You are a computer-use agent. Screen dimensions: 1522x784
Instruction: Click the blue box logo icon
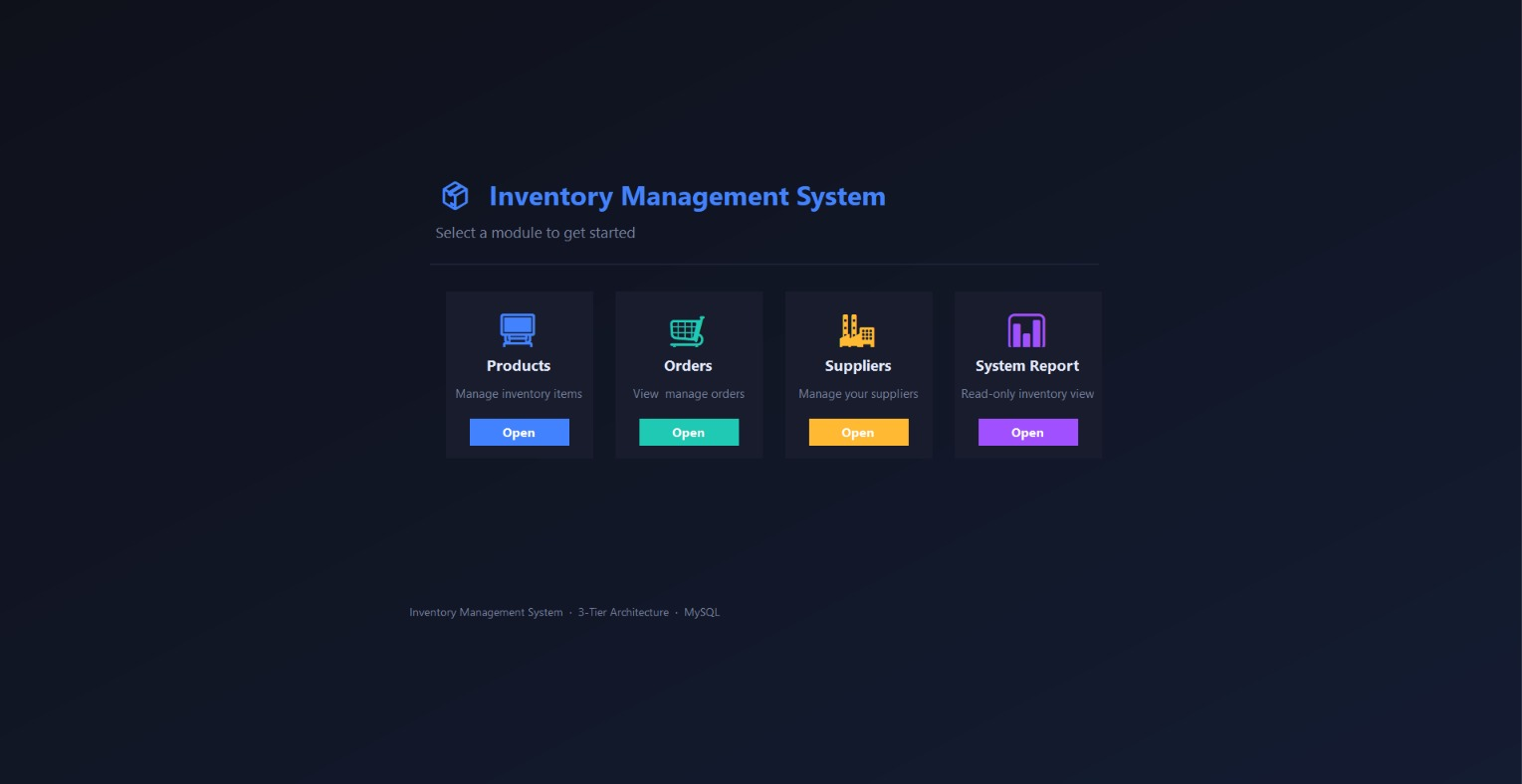[x=455, y=196]
